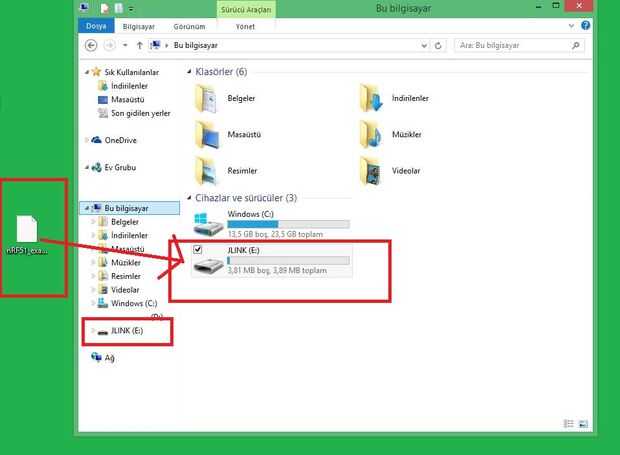Refresh the Bu bilgisayar view
The height and width of the screenshot is (455, 620).
438,45
